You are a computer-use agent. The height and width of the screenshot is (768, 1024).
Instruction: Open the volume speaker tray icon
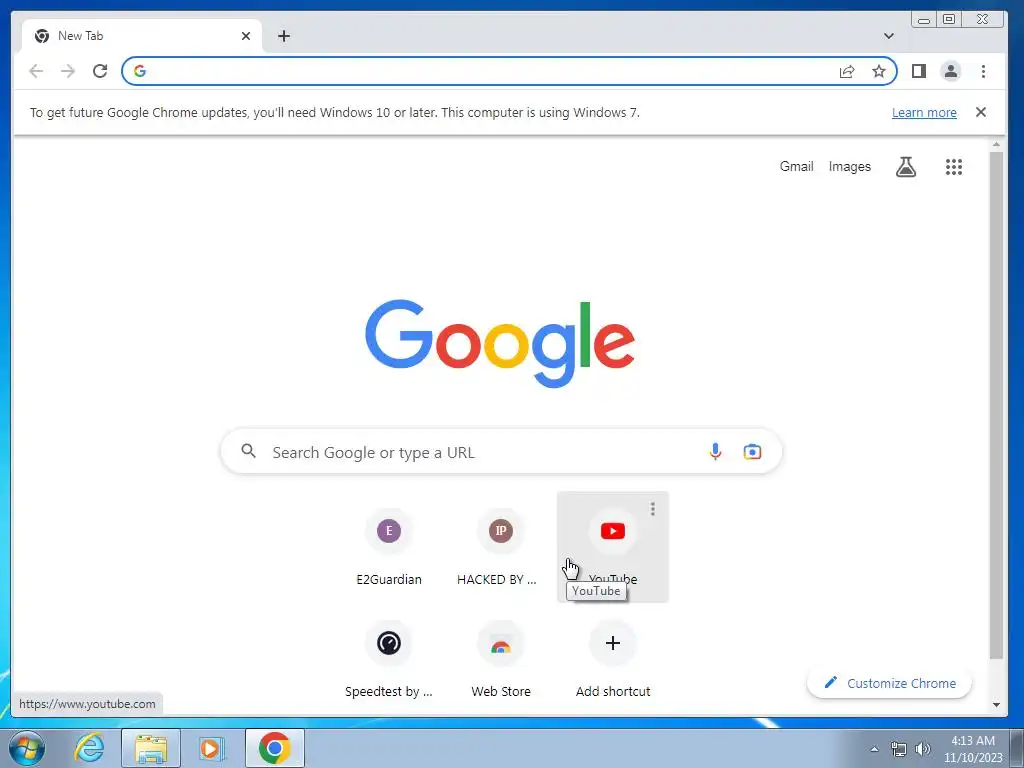pyautogui.click(x=922, y=749)
